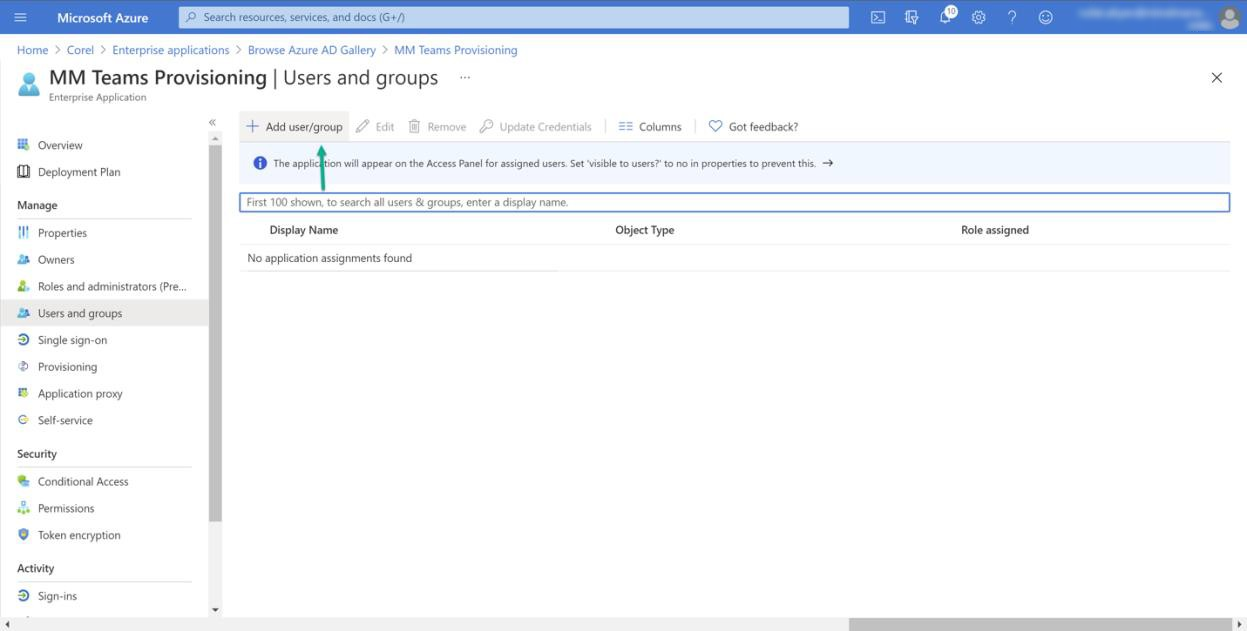Viewport: 1247px width, 631px height.
Task: View notifications bell in the header
Action: click(946, 16)
